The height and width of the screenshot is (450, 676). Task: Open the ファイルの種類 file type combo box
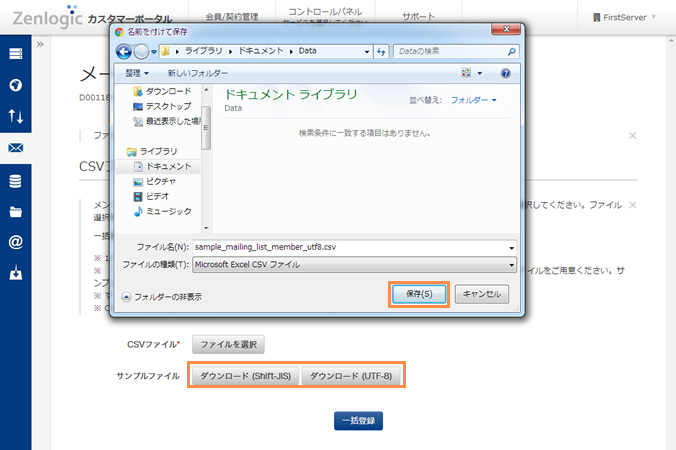point(354,265)
